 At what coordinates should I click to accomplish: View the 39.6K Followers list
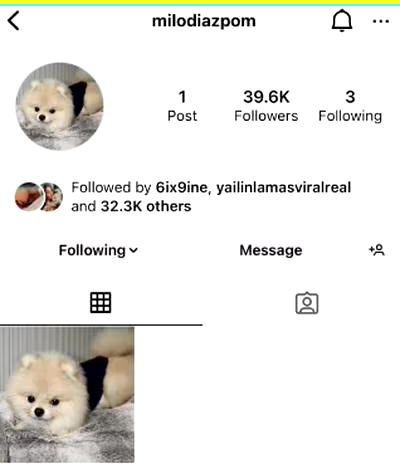[266, 106]
